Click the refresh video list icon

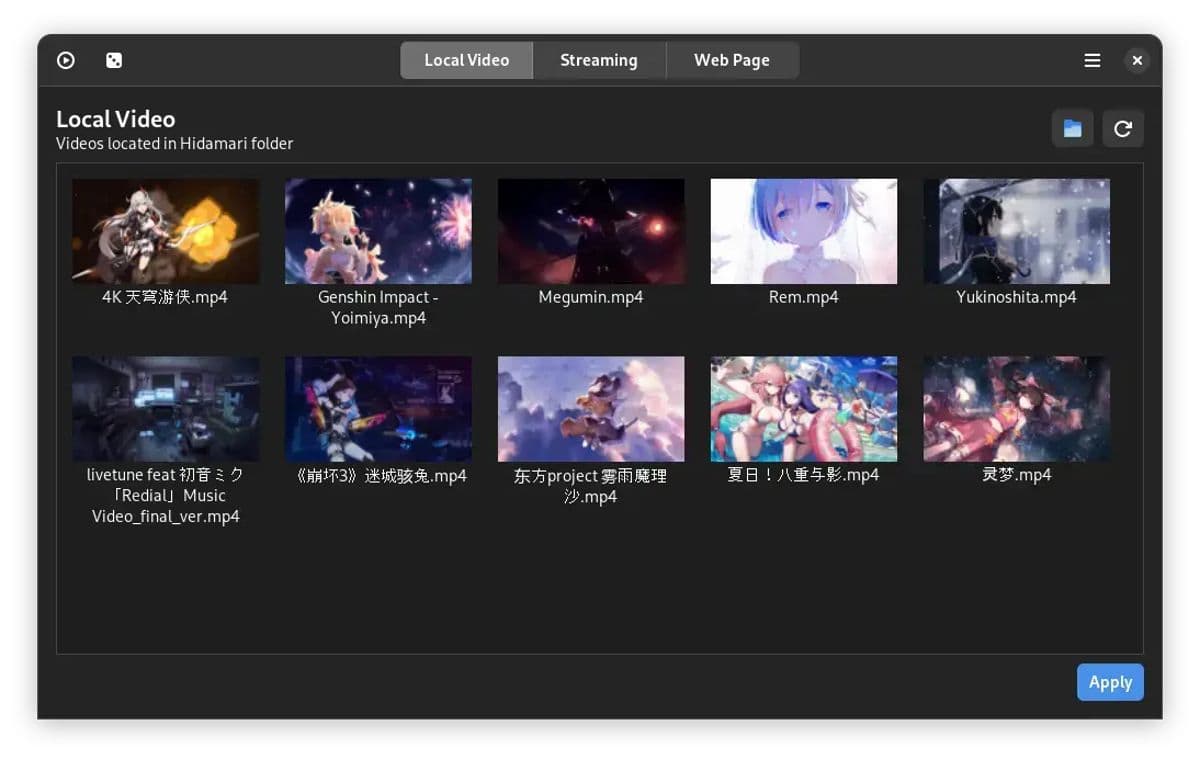click(1123, 129)
